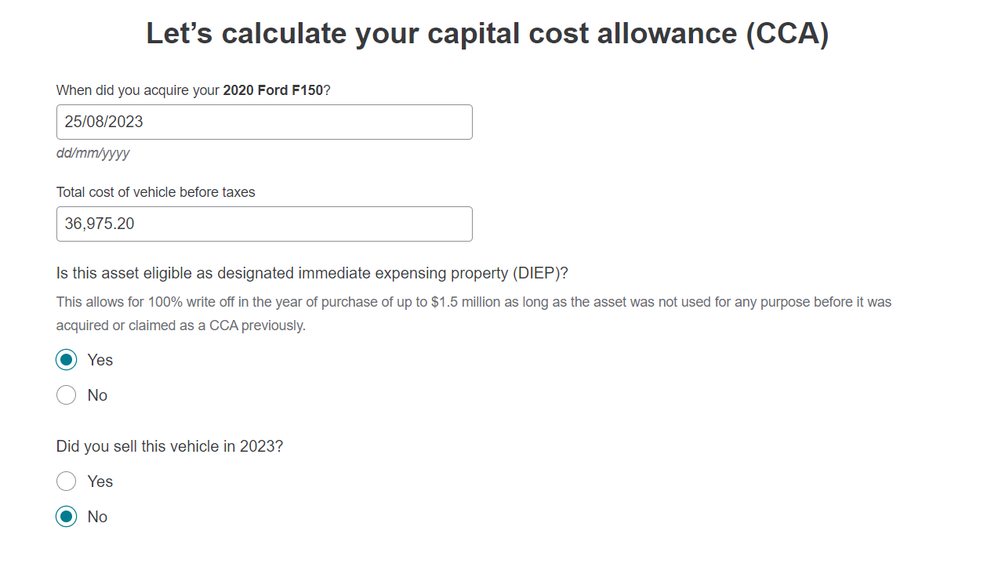Click the 'No' label under the sell vehicle question

point(97,517)
